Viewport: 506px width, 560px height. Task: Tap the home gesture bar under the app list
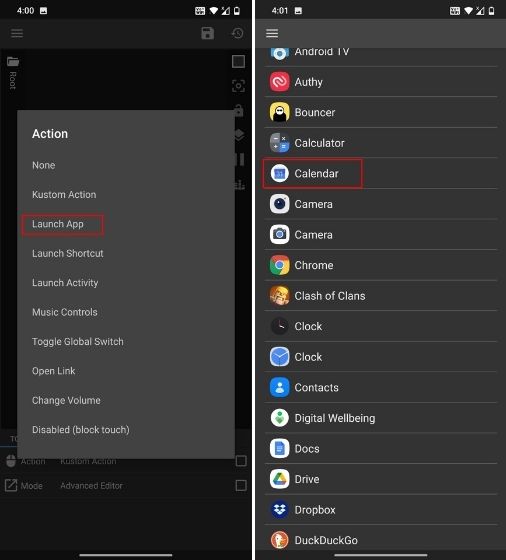click(380, 555)
